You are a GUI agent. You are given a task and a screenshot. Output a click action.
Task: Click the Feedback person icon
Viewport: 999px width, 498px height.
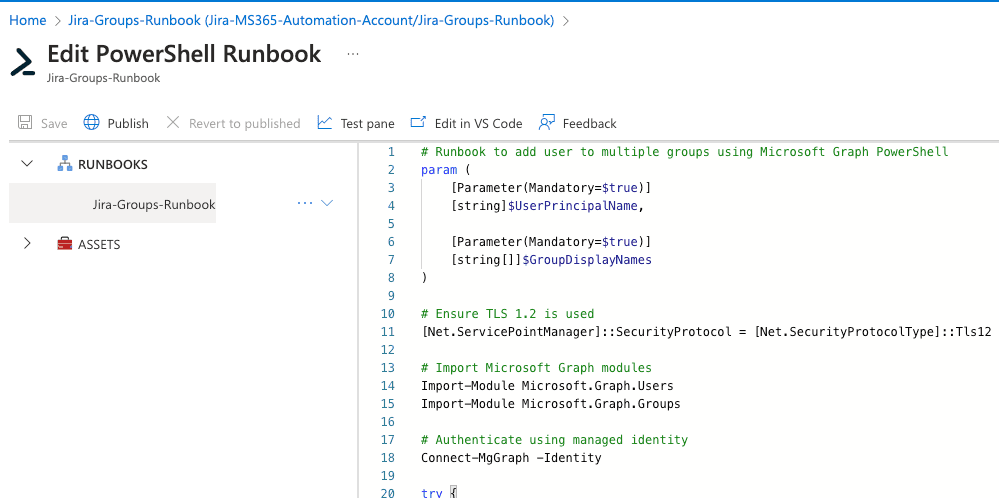click(x=547, y=122)
